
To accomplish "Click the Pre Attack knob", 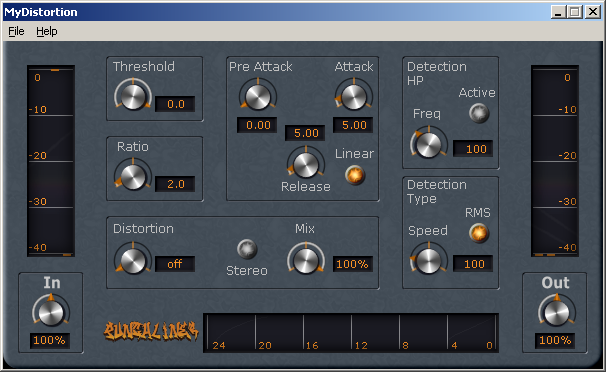I will (x=258, y=97).
